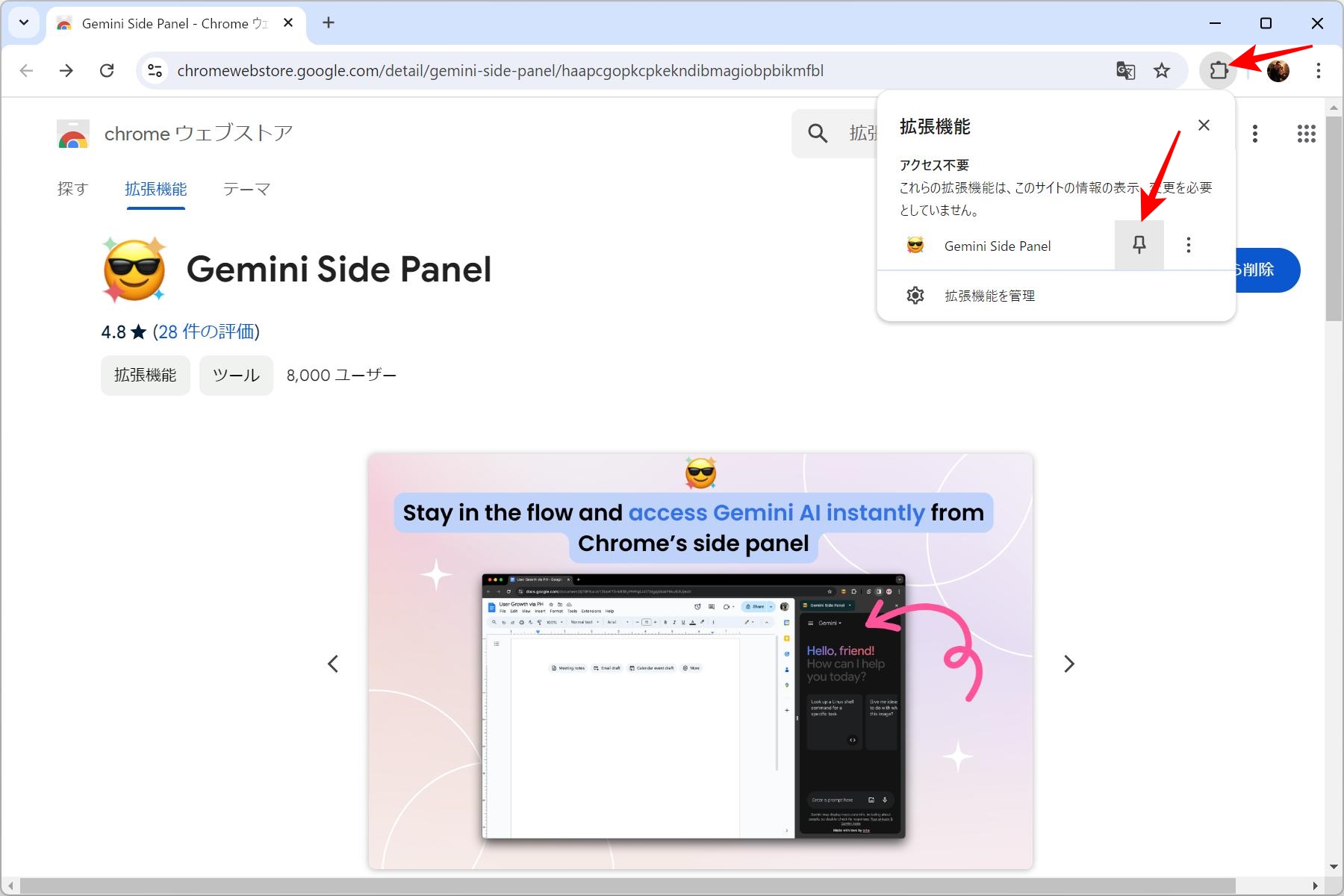
Task: Click the Chrome Web Store logo
Action: tap(73, 134)
